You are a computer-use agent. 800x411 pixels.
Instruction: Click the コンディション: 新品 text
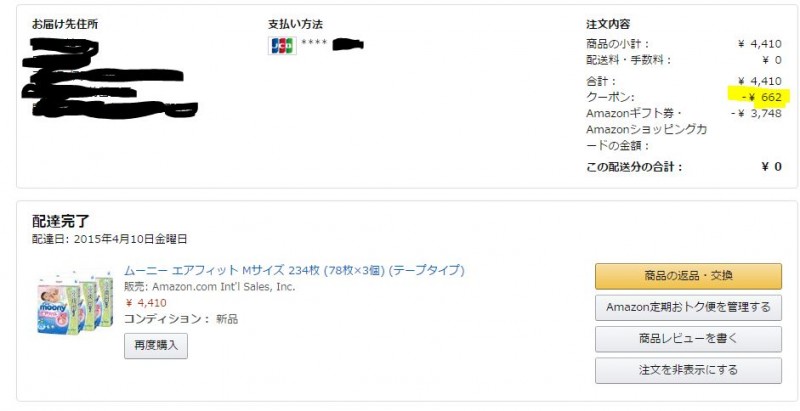(181, 319)
